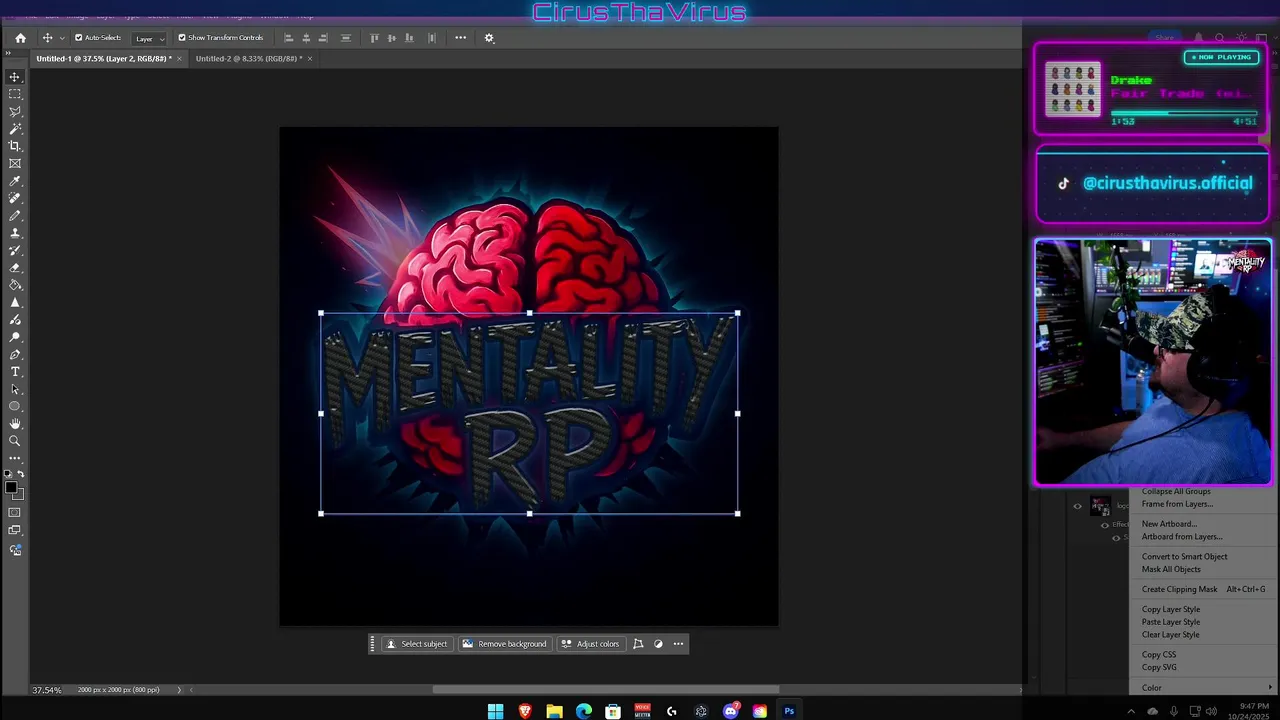Click the zoom percentage field 37.54%
The height and width of the screenshot is (720, 1280).
47,690
